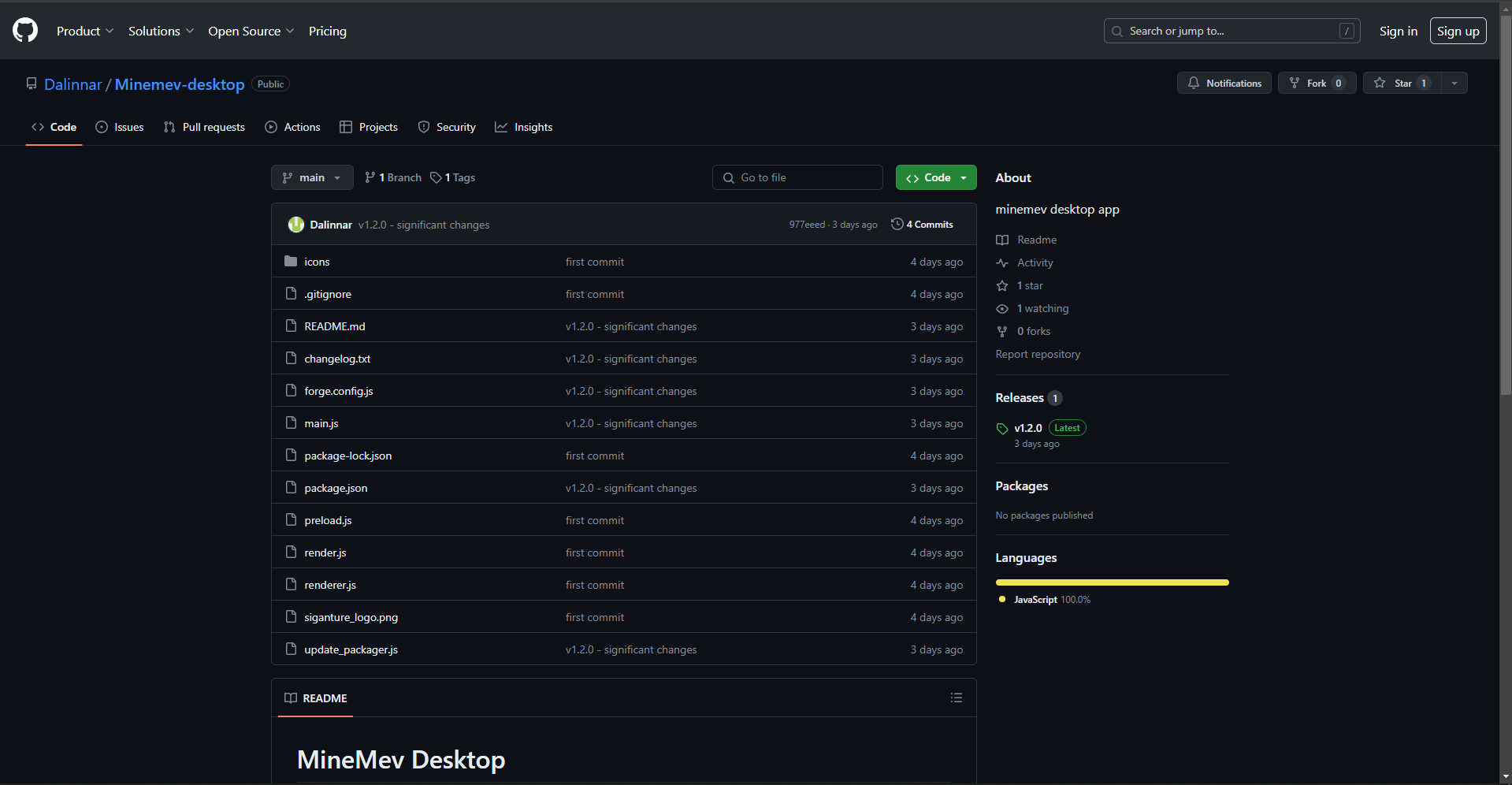Viewport: 1512px width, 785px height.
Task: Click the Notifications bell button
Action: 1224,84
